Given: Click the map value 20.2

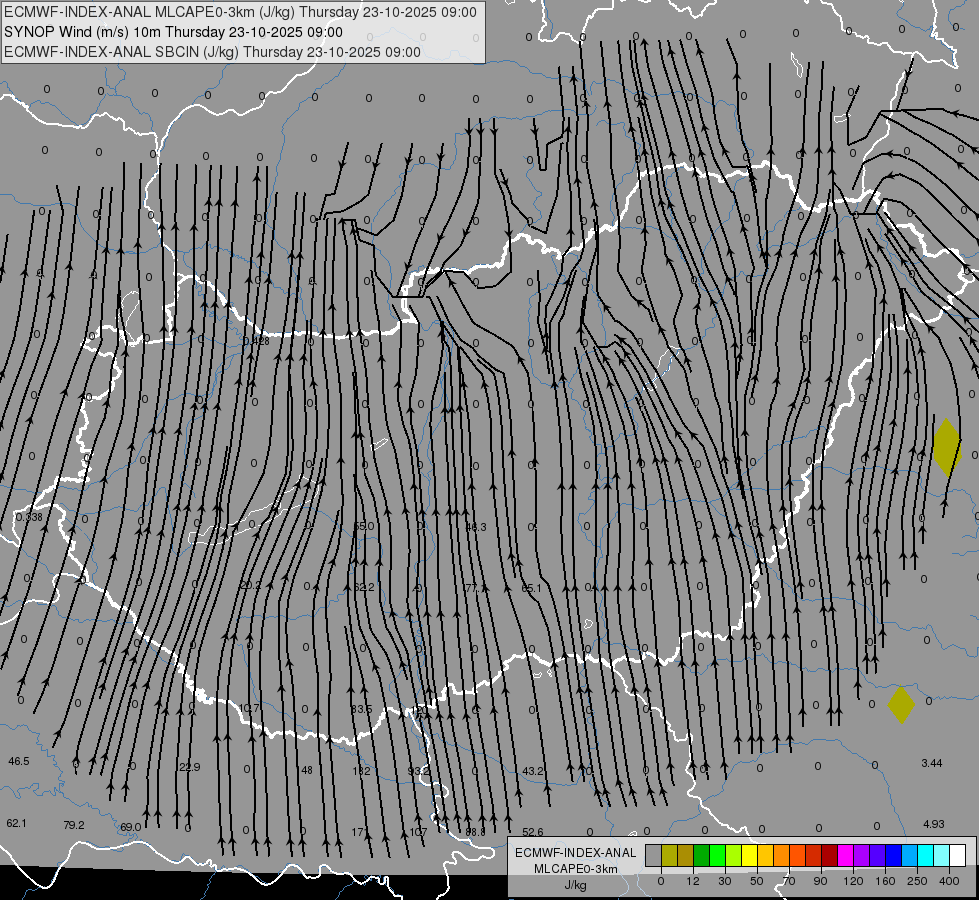Looking at the screenshot, I should (251, 585).
